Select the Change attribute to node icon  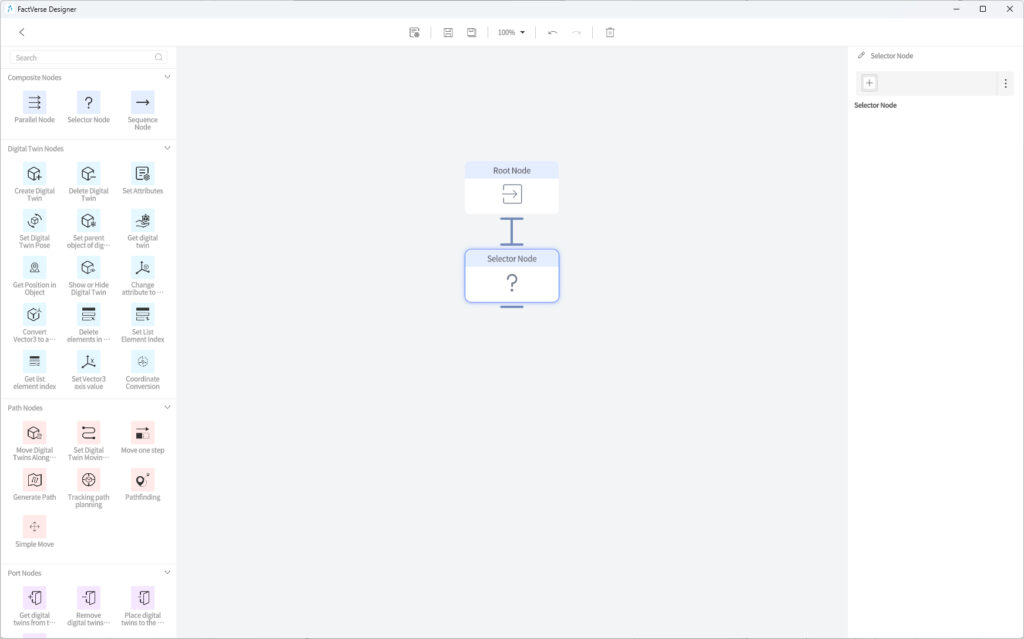[142, 268]
